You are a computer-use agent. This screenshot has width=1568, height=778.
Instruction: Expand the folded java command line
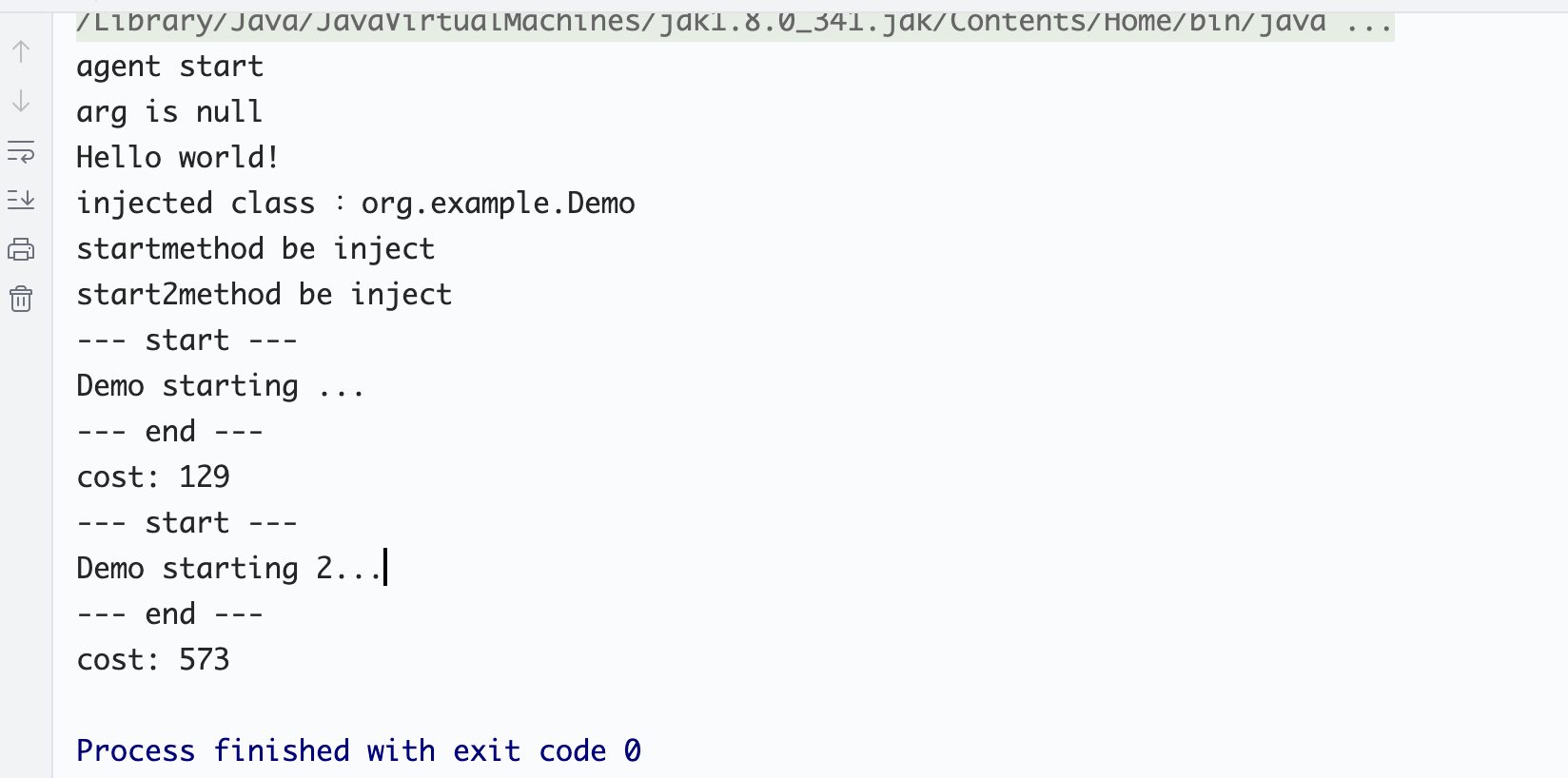[1369, 23]
